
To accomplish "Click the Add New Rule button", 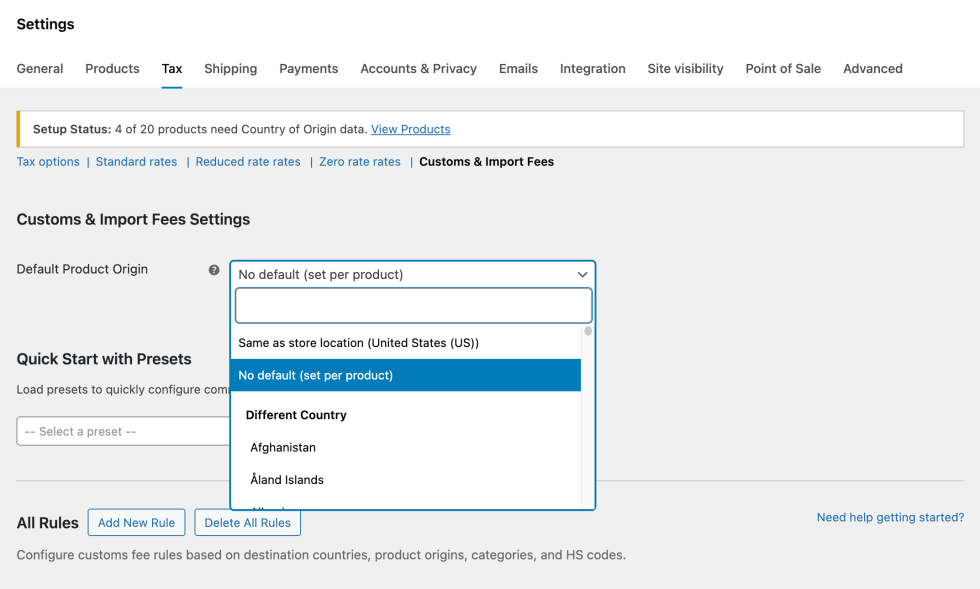I will [136, 523].
